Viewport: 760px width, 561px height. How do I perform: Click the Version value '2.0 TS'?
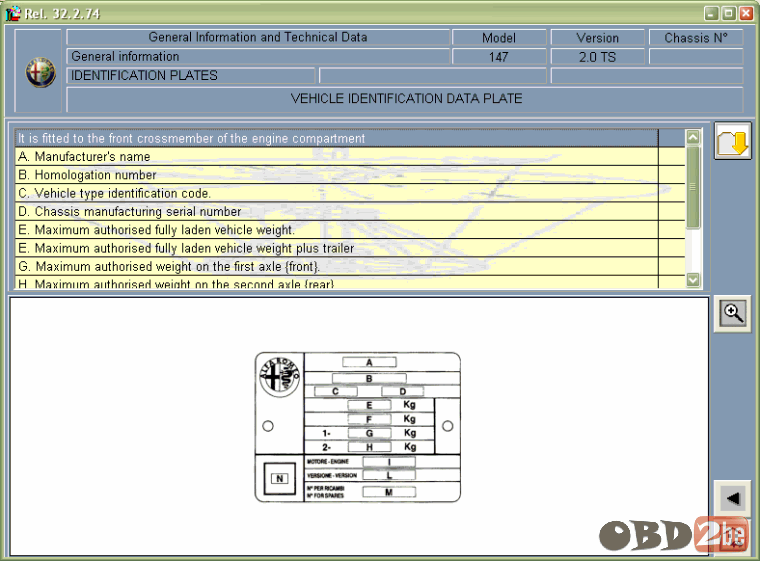(597, 57)
